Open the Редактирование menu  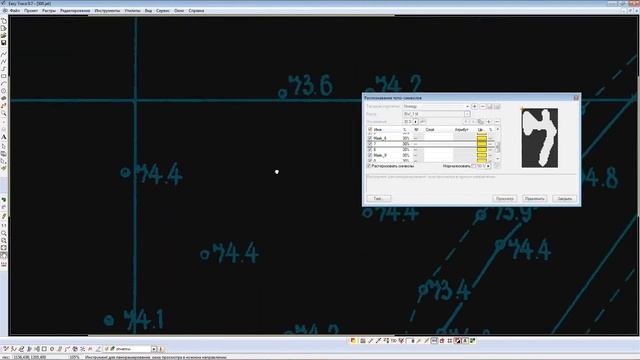click(x=75, y=11)
